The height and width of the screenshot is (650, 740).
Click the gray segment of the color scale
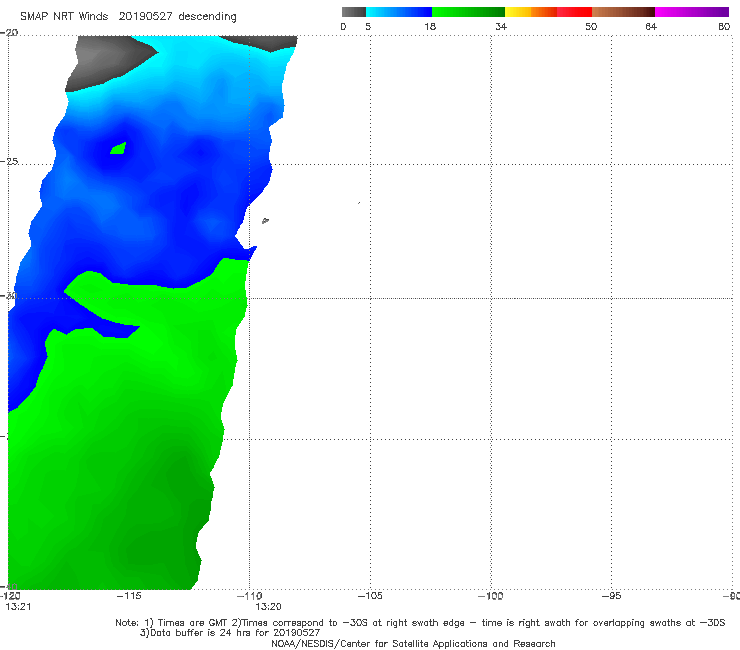354,12
